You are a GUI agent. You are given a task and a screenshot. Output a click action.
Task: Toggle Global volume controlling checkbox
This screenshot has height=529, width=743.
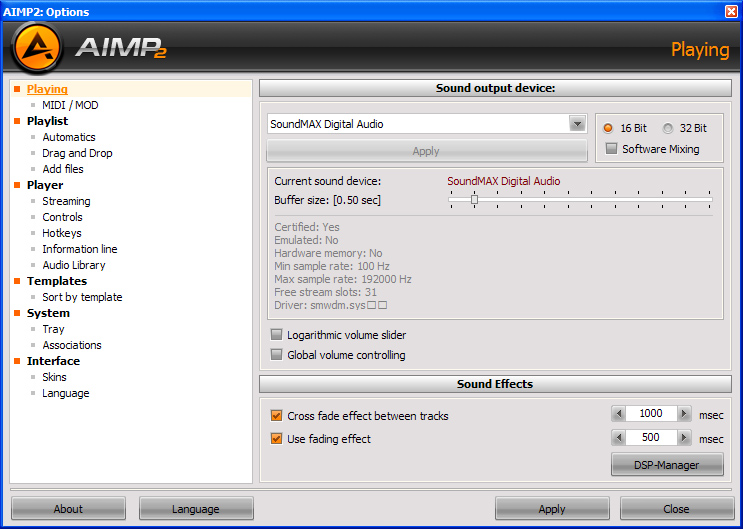tap(276, 355)
